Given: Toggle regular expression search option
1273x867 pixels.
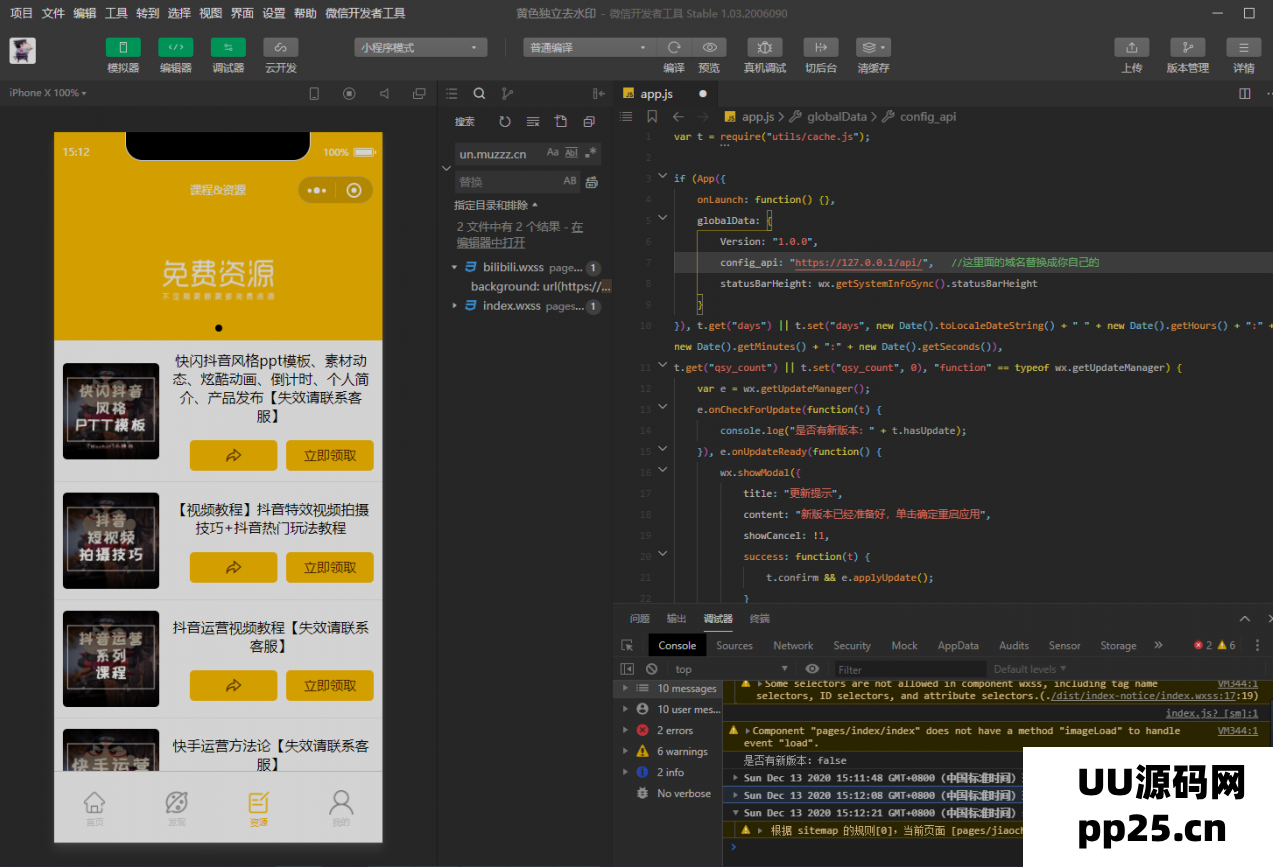Looking at the screenshot, I should [x=591, y=153].
